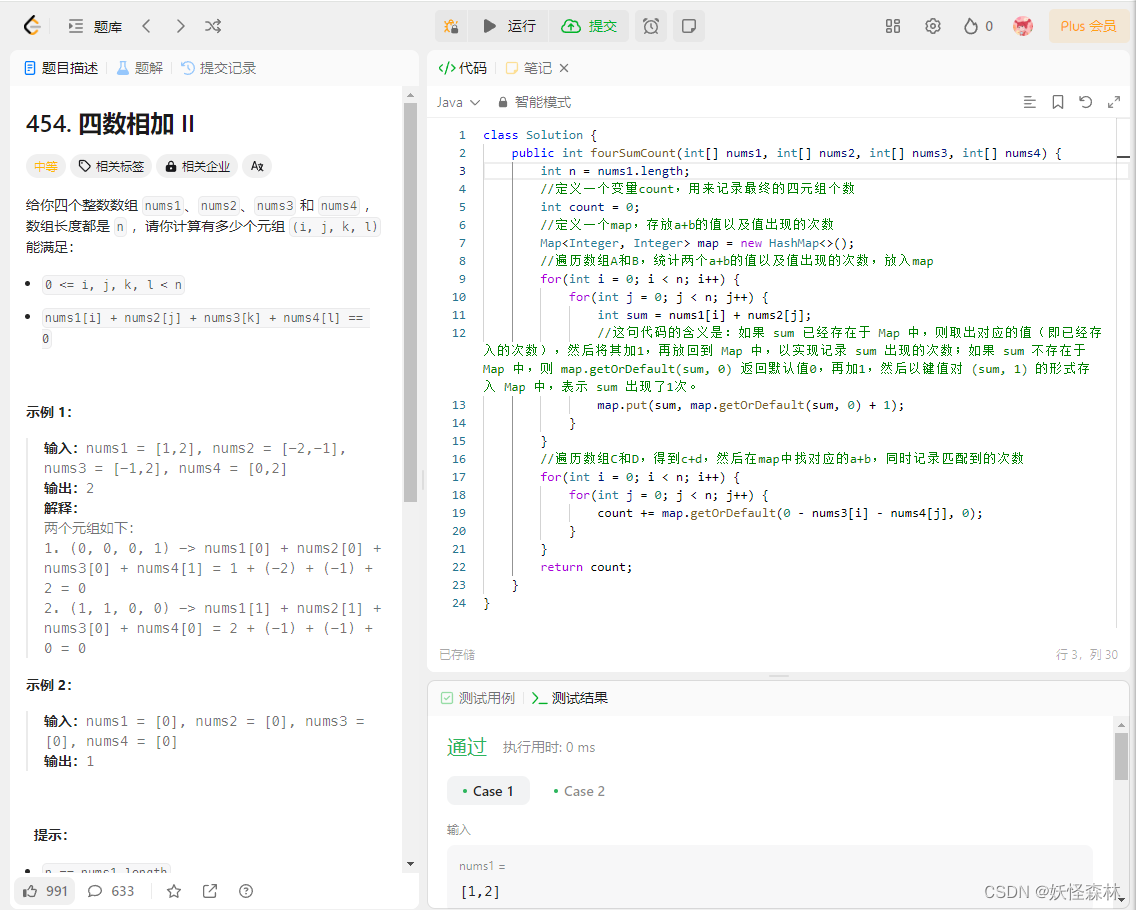
Task: Open the user avatar menu
Action: coord(1023,26)
